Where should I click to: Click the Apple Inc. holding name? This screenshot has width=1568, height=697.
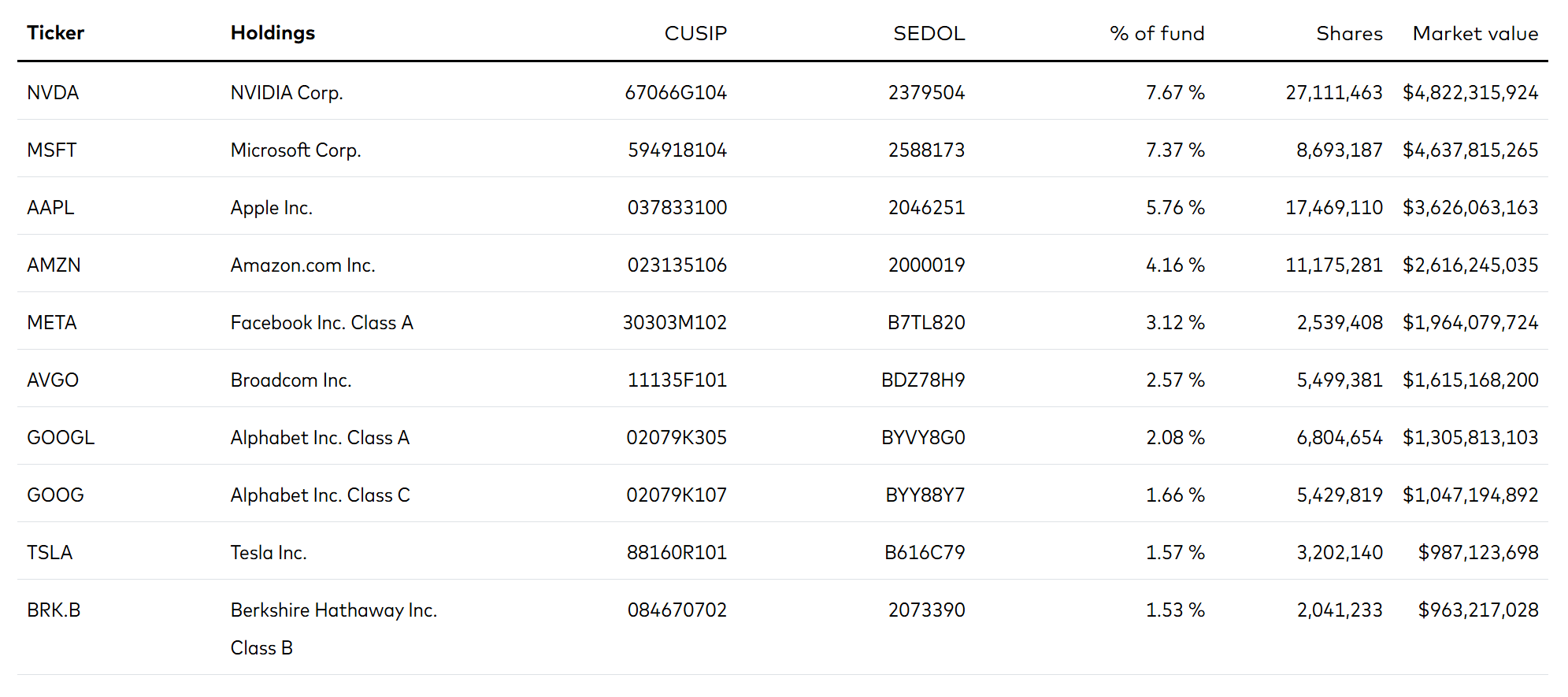(x=271, y=208)
